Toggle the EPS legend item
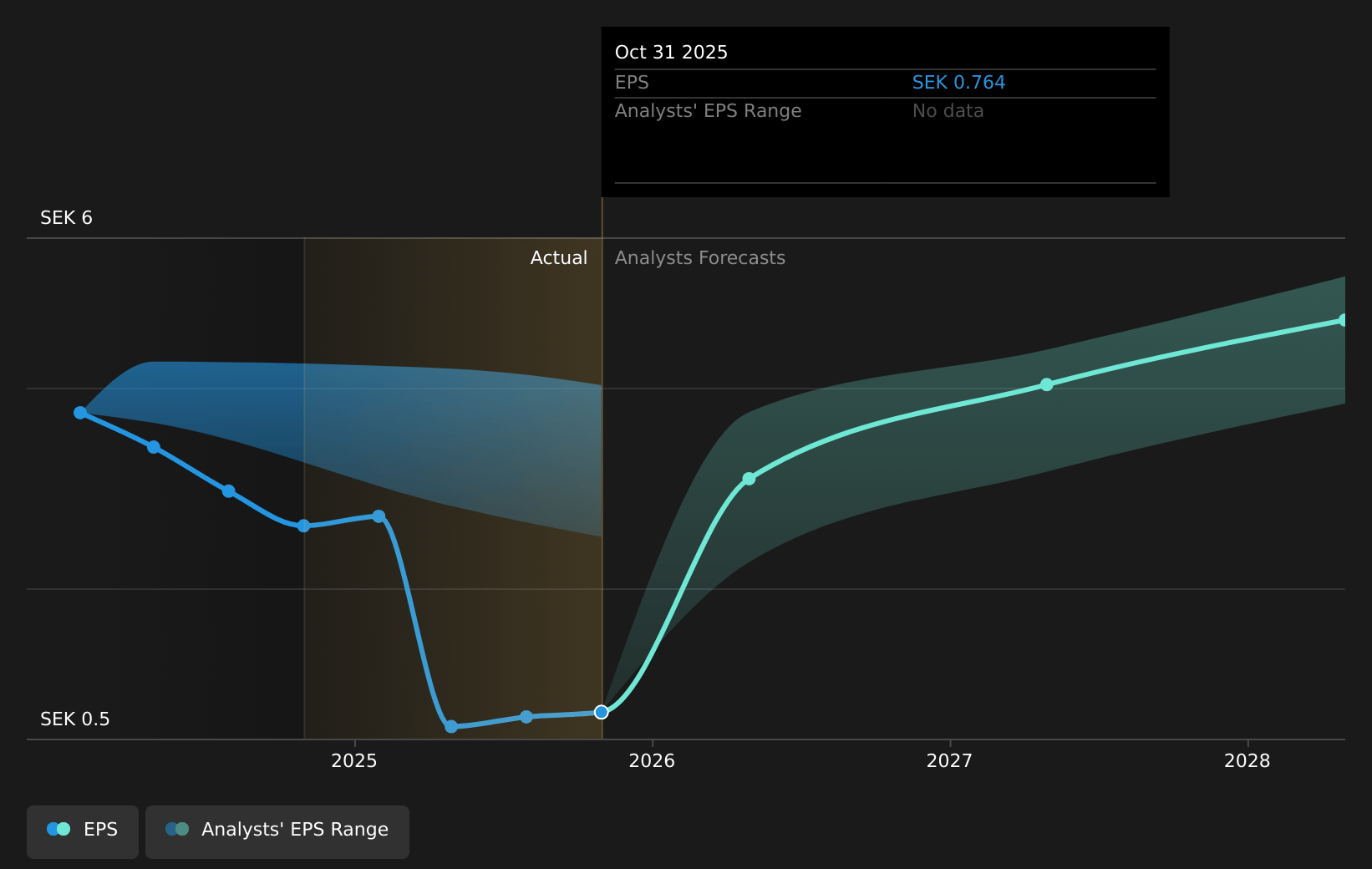 [83, 830]
